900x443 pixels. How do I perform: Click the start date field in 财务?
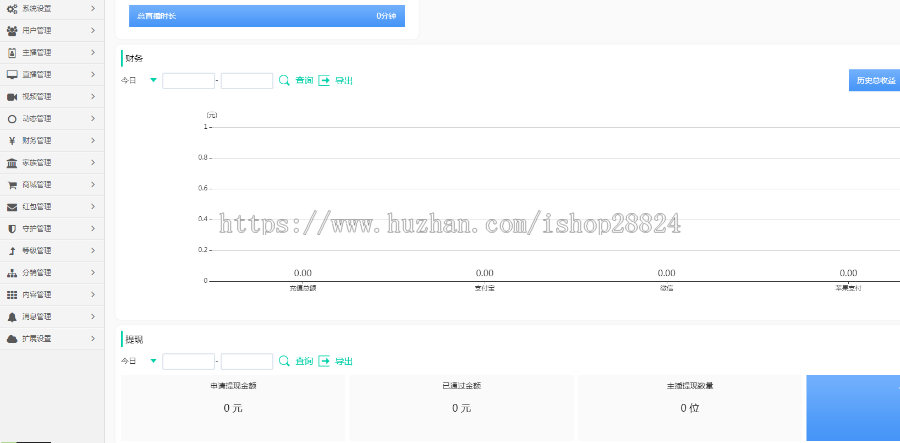point(188,80)
